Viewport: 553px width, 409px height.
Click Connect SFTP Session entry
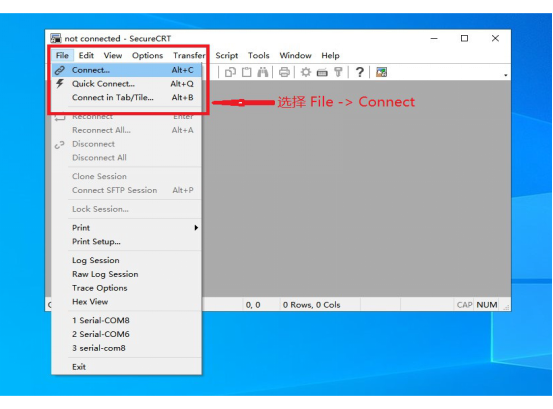(127, 190)
